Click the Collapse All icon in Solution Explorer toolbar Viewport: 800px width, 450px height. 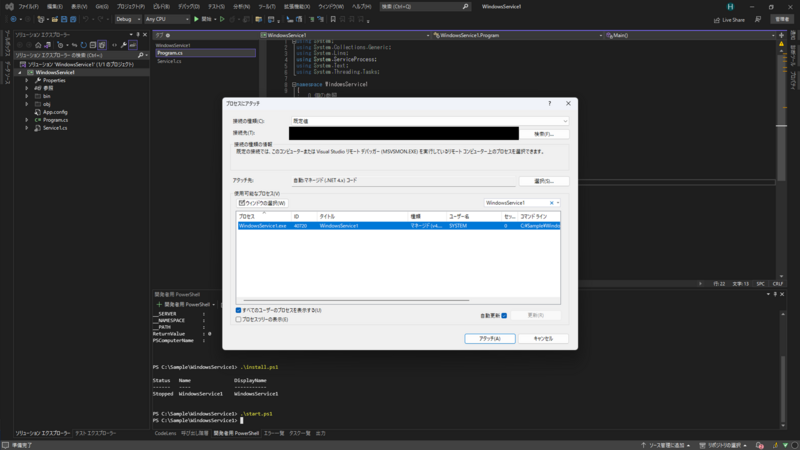click(x=93, y=45)
